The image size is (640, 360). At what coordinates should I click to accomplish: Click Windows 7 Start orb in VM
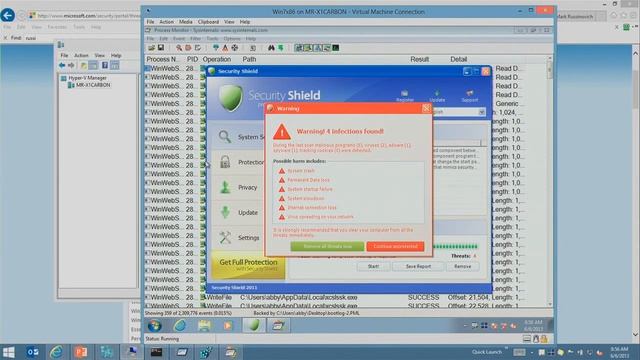click(x=155, y=326)
